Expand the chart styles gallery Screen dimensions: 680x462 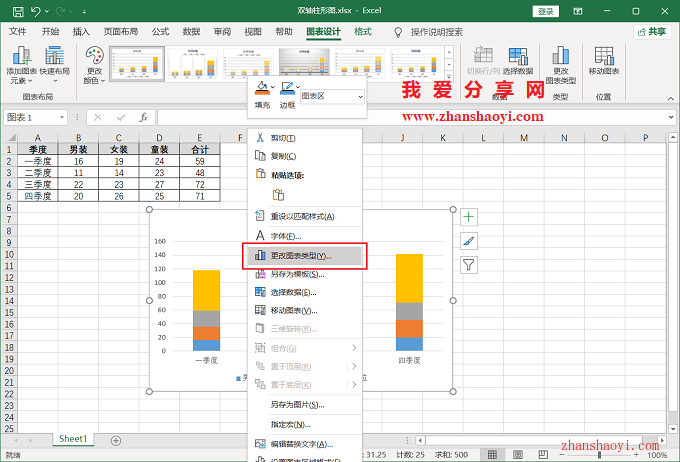click(449, 75)
